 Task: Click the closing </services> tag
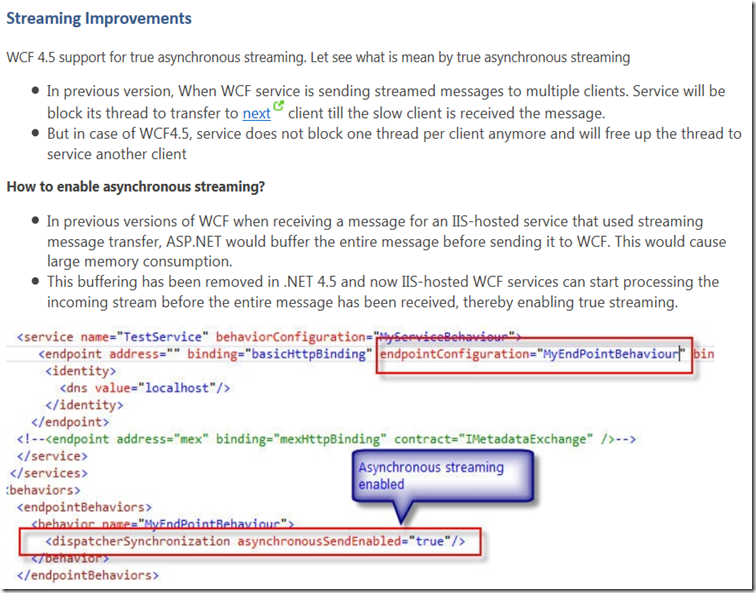point(49,473)
